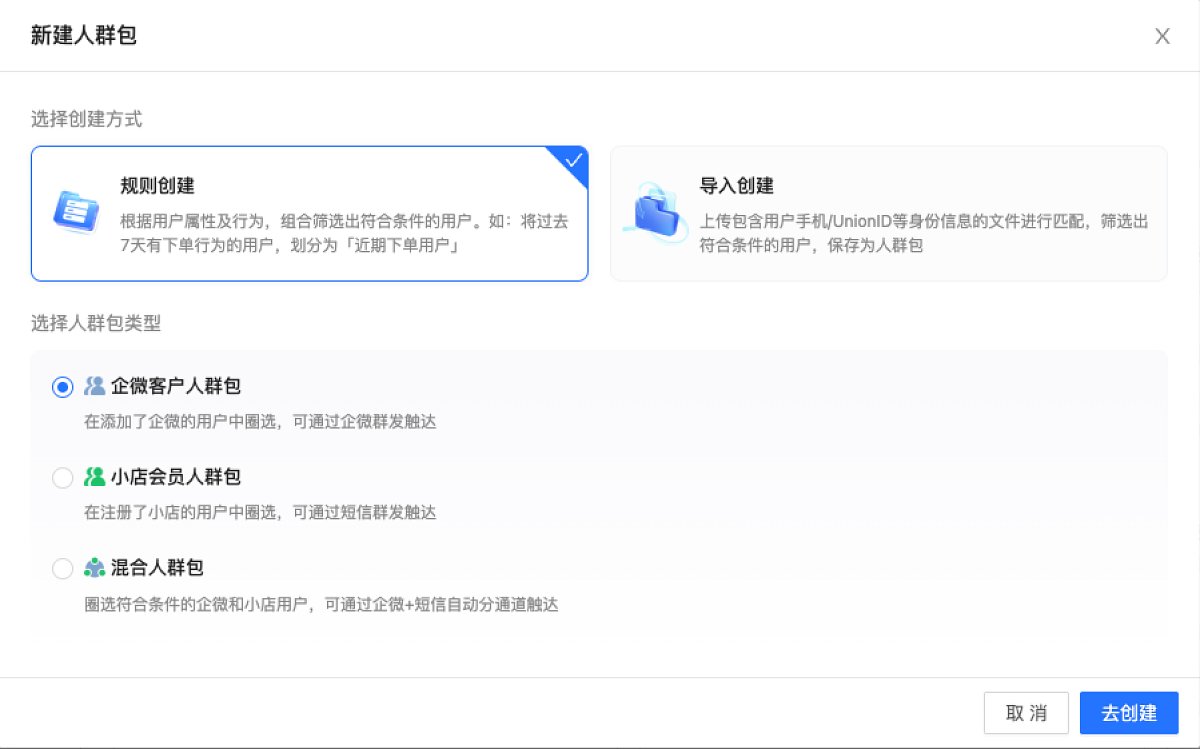Select the 规则创建 card
The image size is (1200, 749).
click(310, 214)
